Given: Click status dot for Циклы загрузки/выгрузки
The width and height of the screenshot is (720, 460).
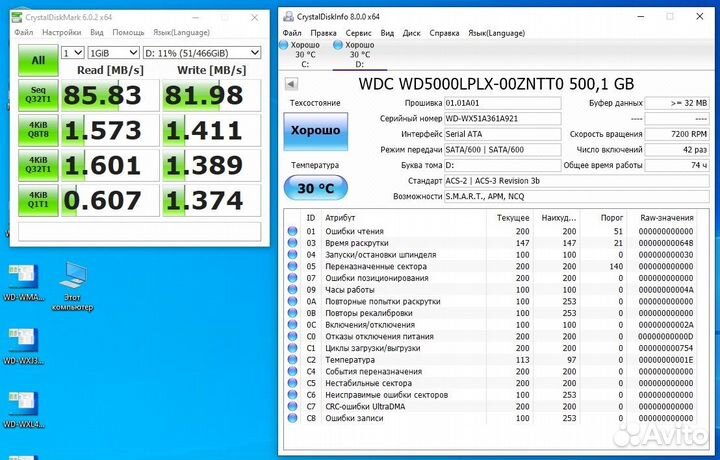Looking at the screenshot, I should [x=292, y=348].
